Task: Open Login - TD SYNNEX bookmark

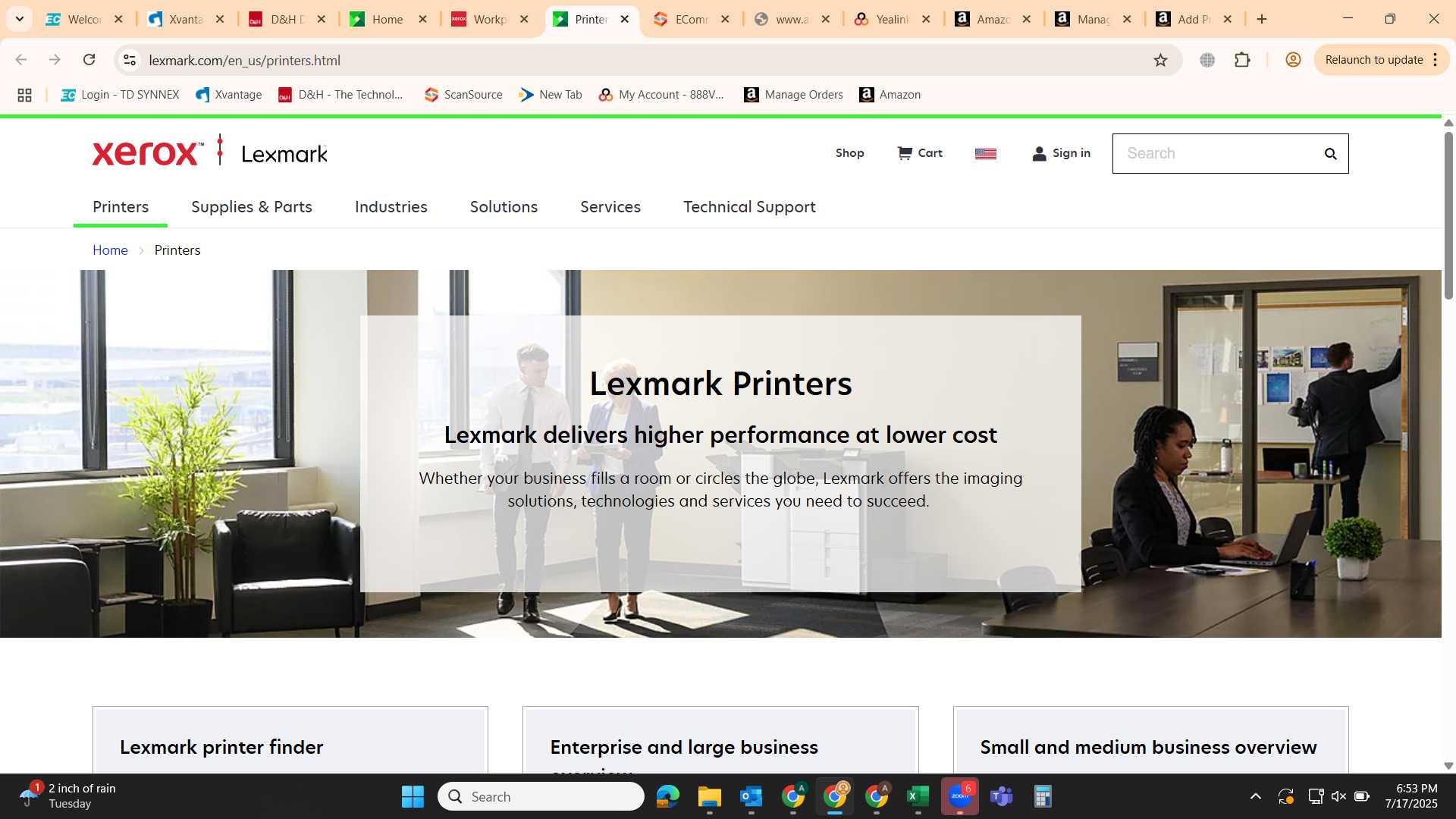Action: coord(121,95)
